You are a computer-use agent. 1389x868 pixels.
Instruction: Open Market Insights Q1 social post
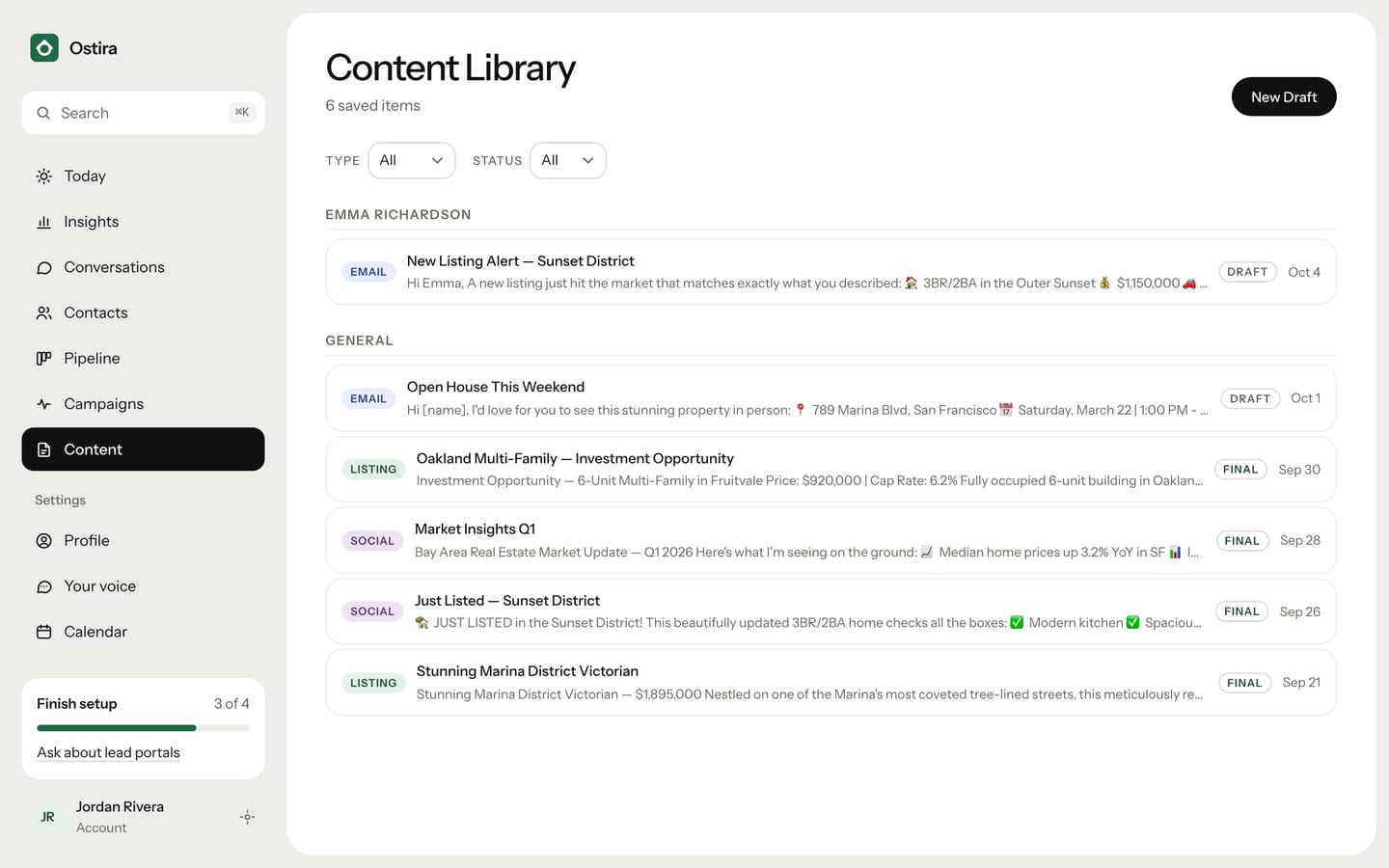coord(831,540)
